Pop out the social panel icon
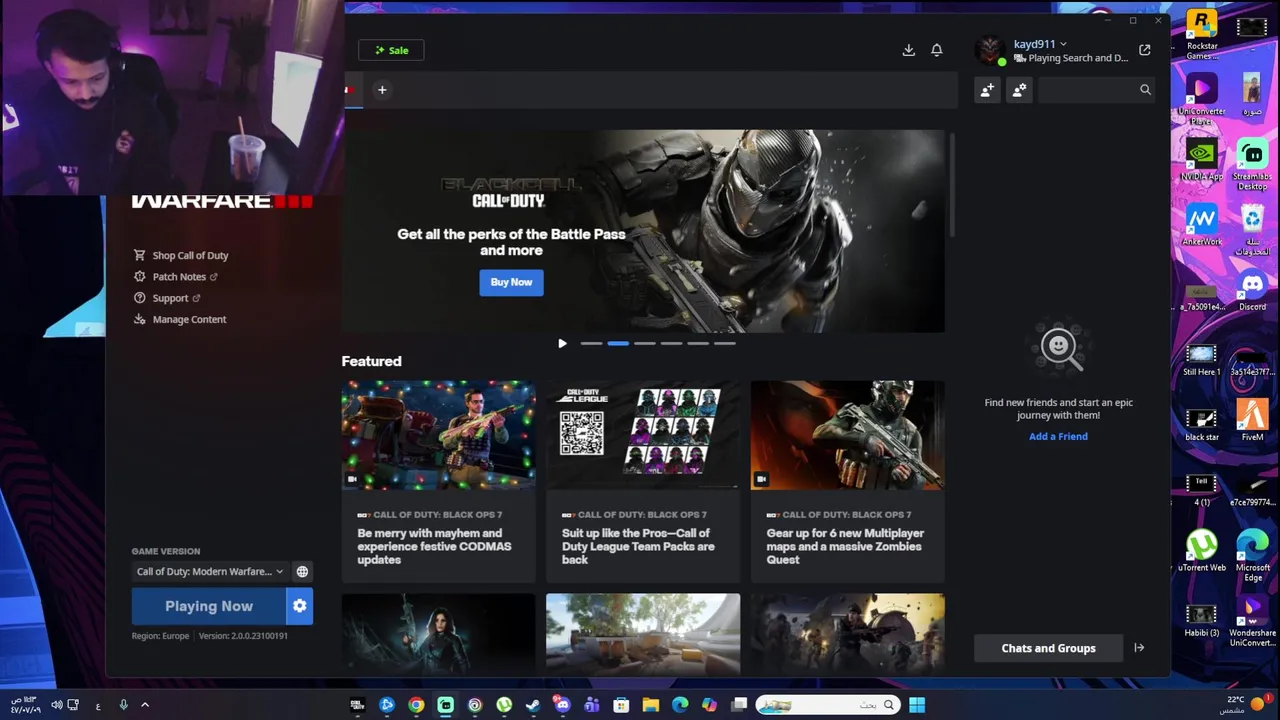1280x720 pixels. (1144, 50)
